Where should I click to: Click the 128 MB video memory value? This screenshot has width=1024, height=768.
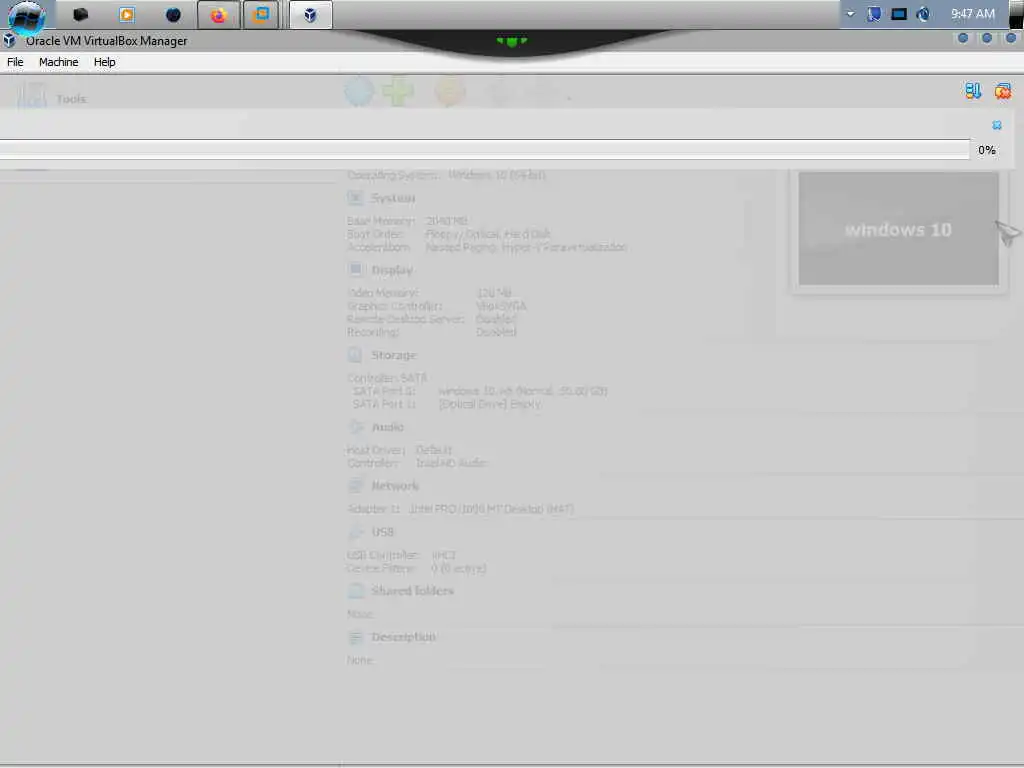click(x=494, y=293)
